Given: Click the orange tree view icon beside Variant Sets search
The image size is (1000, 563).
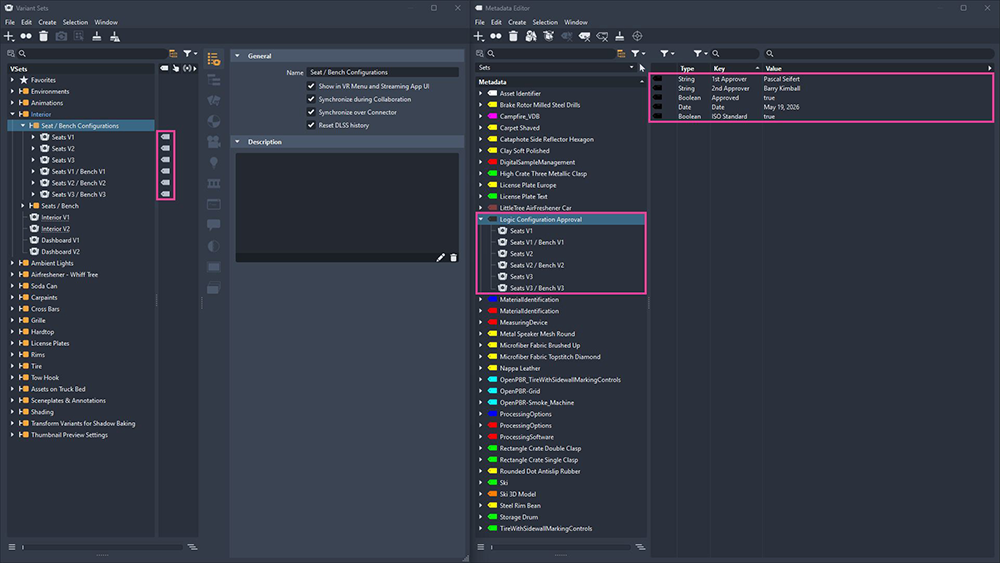Looking at the screenshot, I should click(173, 54).
